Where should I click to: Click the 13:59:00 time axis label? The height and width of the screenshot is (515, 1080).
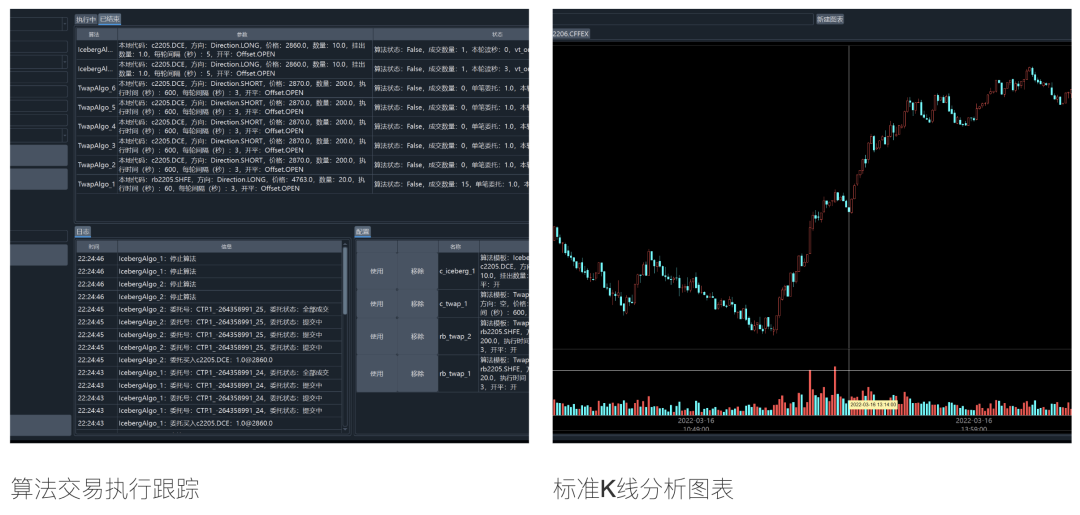click(973, 429)
